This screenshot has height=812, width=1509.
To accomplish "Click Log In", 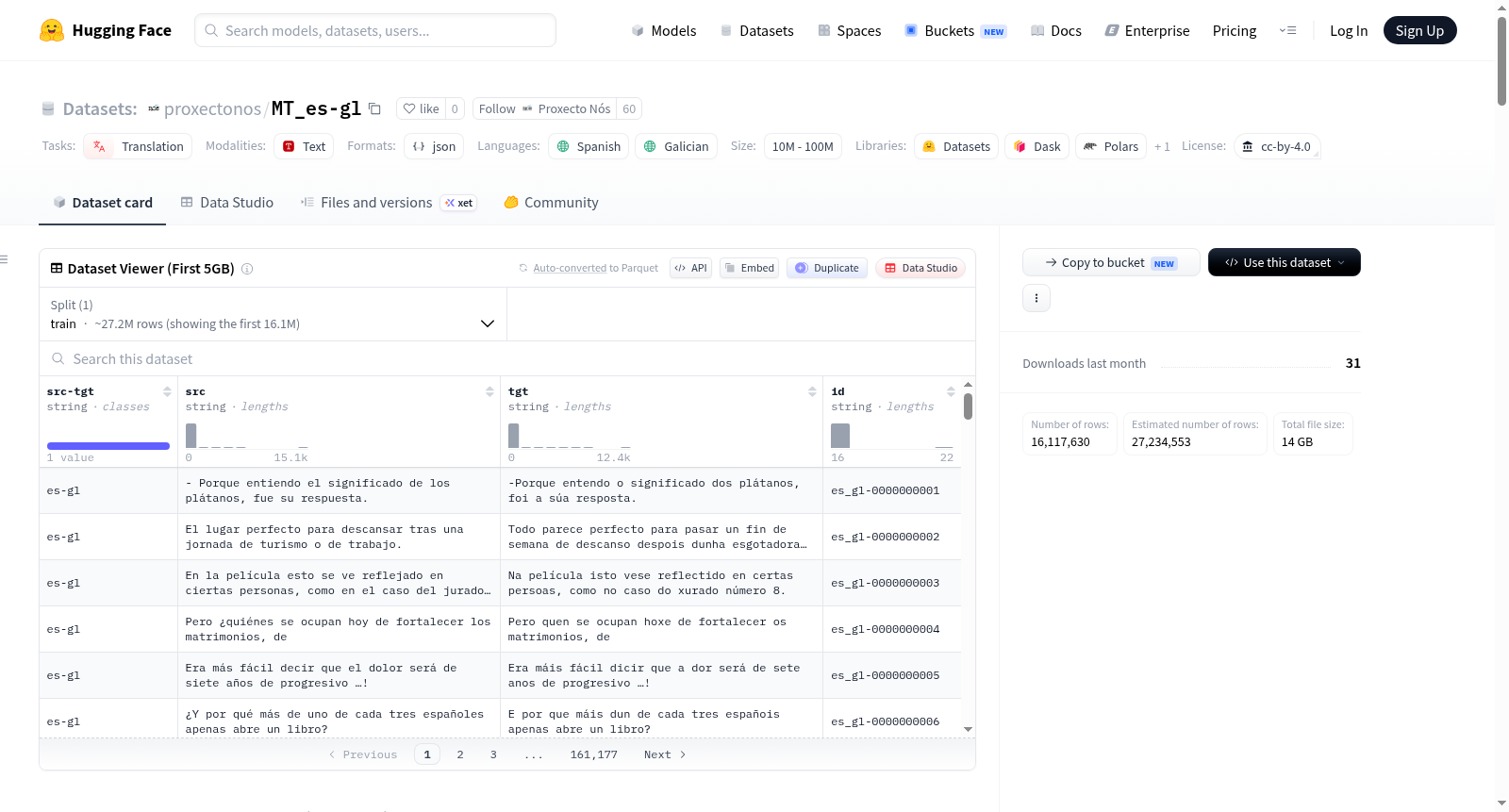I will click(1349, 30).
